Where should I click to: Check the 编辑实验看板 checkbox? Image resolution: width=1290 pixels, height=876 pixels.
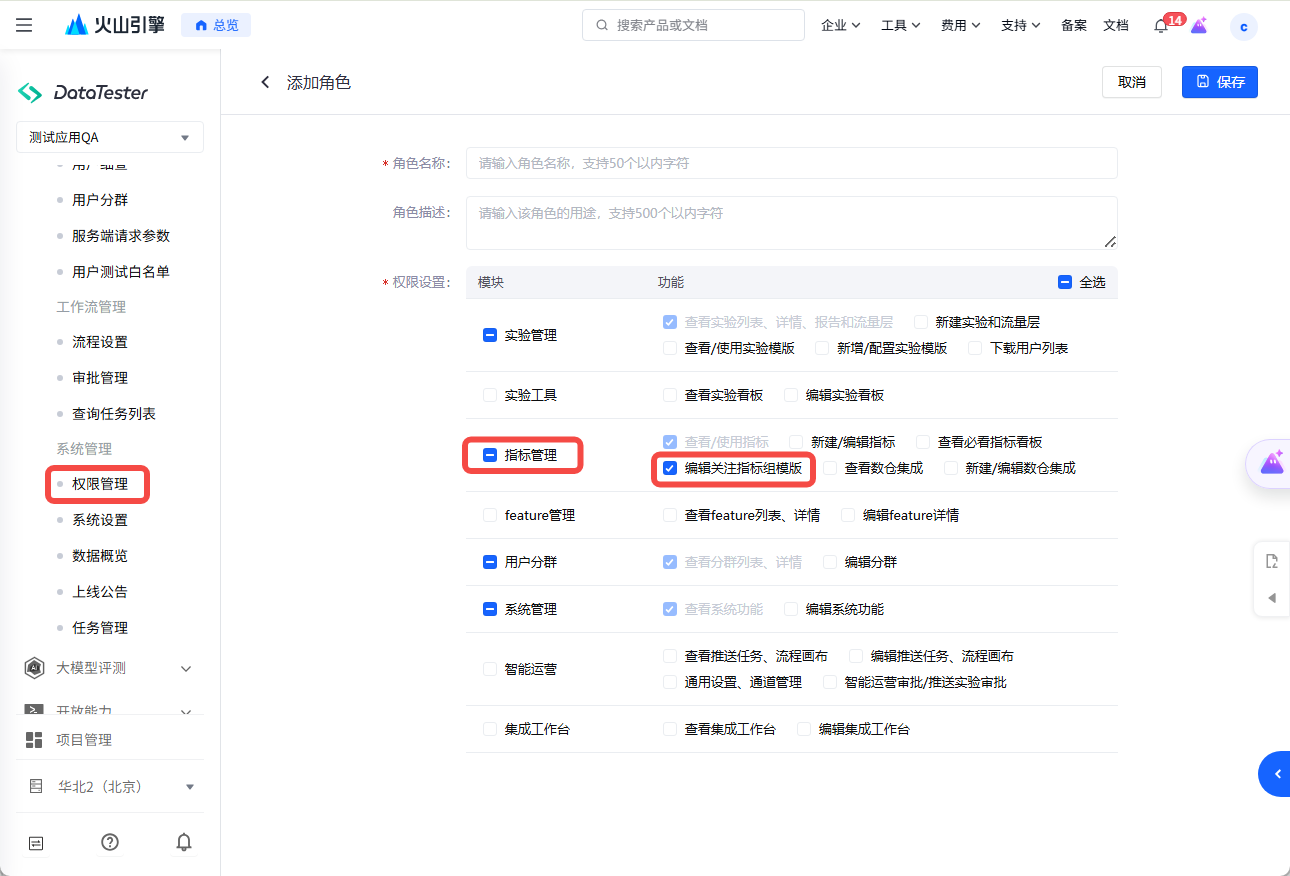coord(791,395)
